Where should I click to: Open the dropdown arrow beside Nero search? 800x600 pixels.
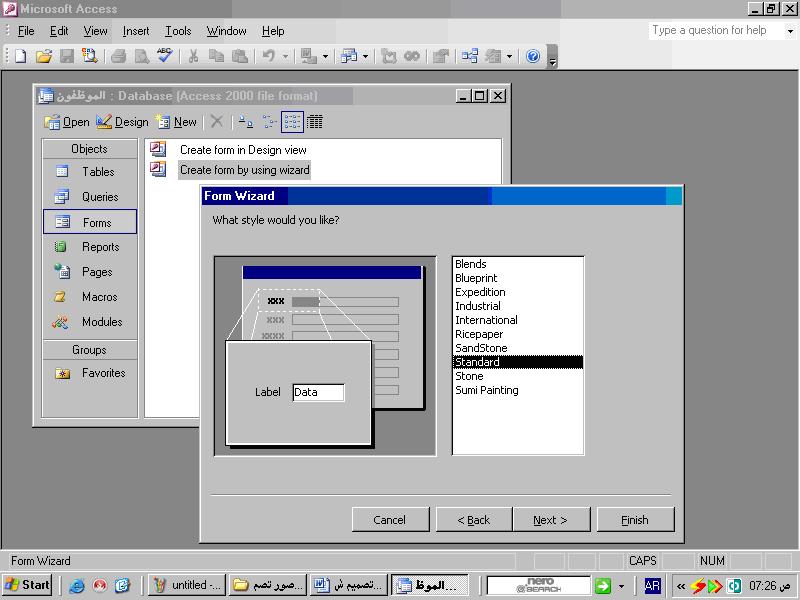(x=621, y=586)
